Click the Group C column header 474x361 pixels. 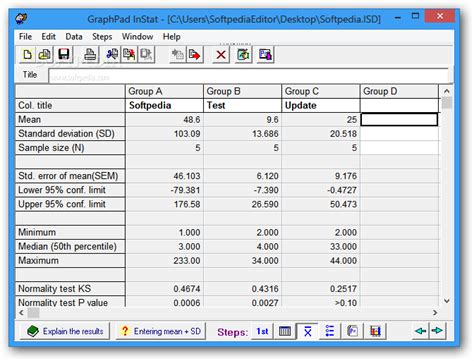[321, 91]
